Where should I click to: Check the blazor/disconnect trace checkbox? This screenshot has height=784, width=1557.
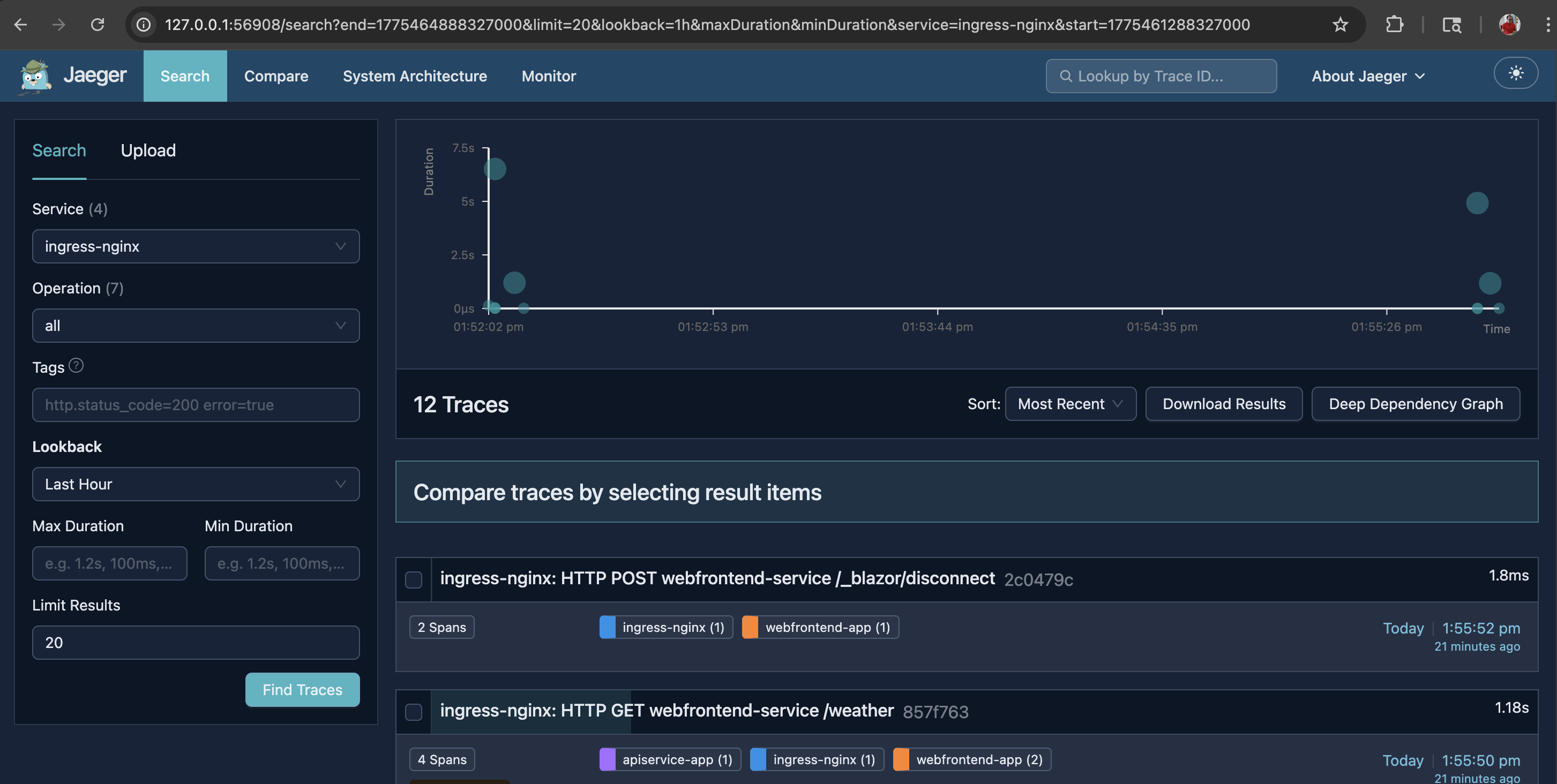pos(414,580)
